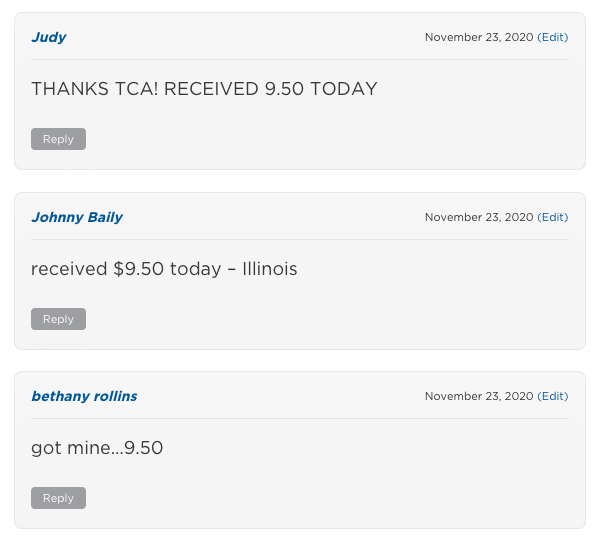
Task: Edit Johnny Baily's comment
Action: 552,217
